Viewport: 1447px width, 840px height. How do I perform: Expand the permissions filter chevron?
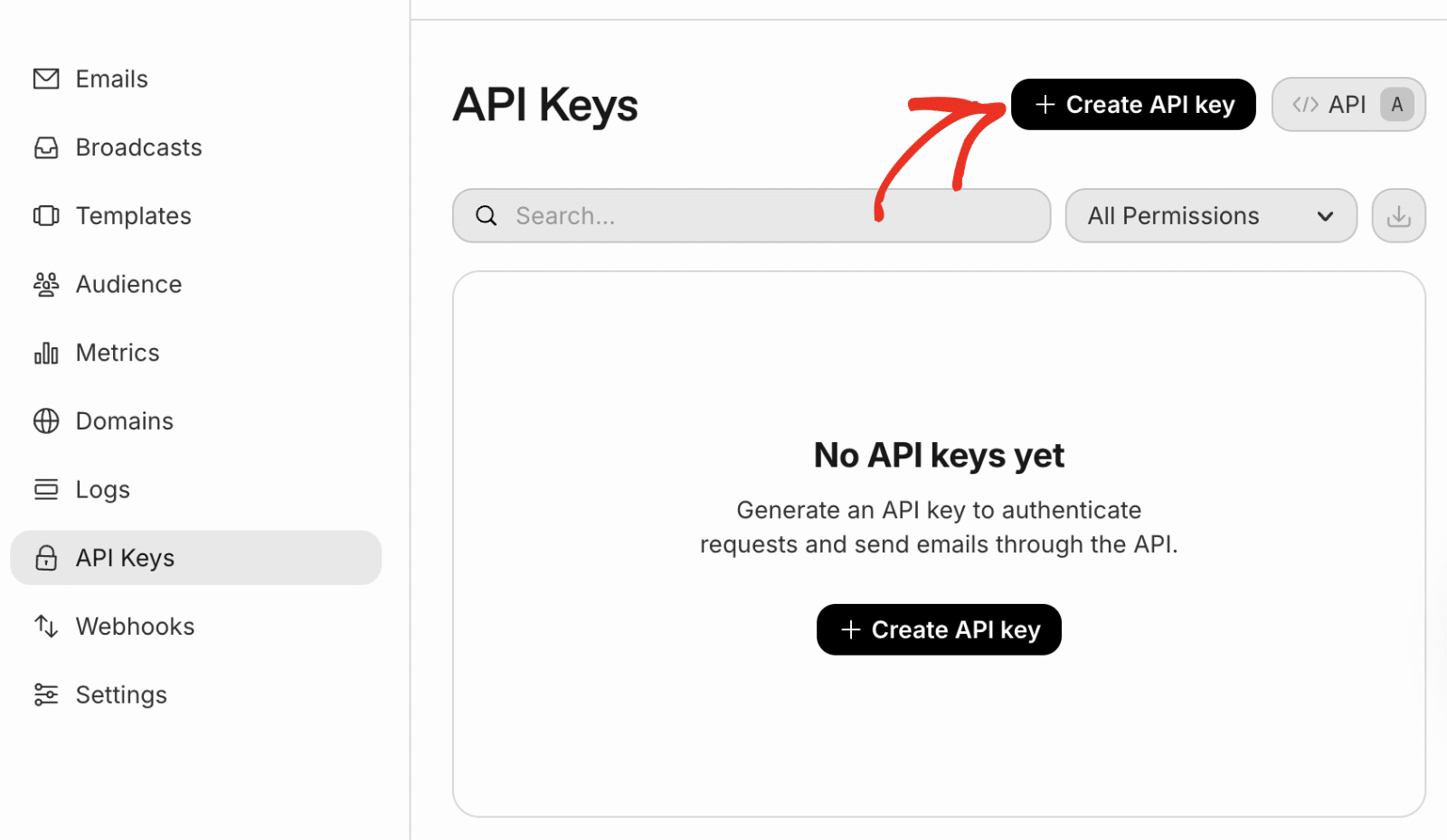point(1325,215)
